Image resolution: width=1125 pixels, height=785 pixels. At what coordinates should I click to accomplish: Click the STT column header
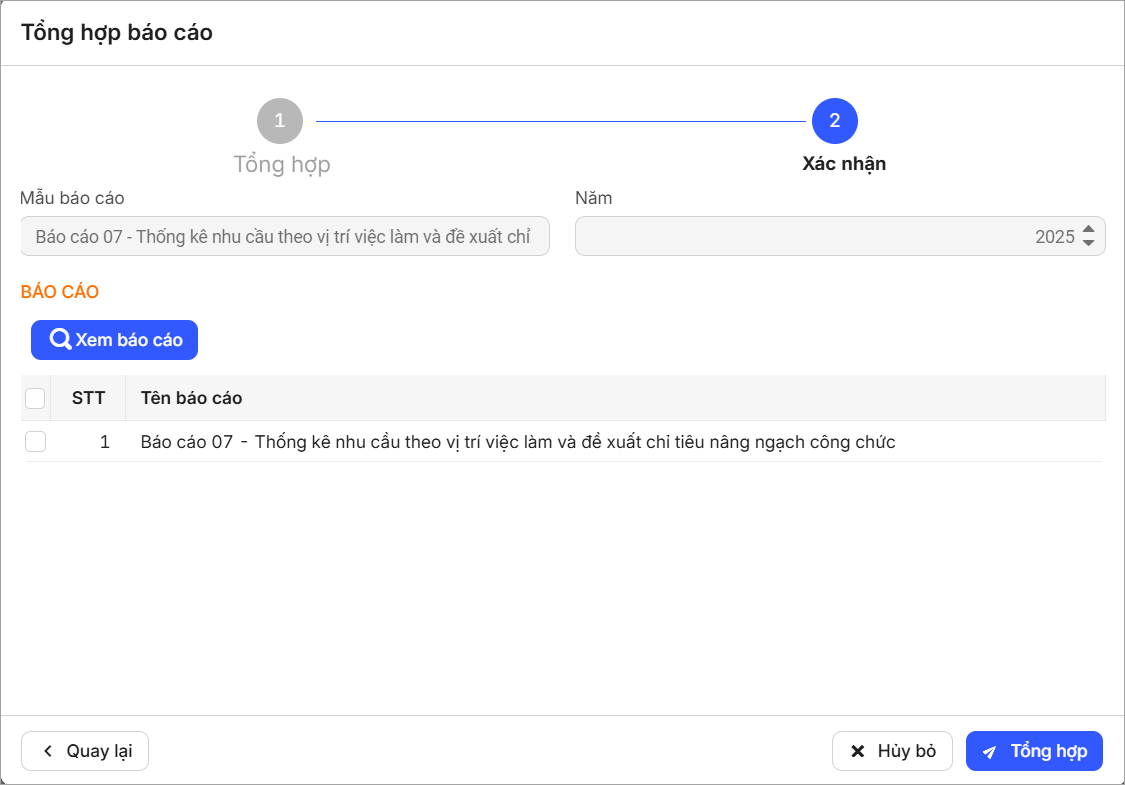point(88,398)
